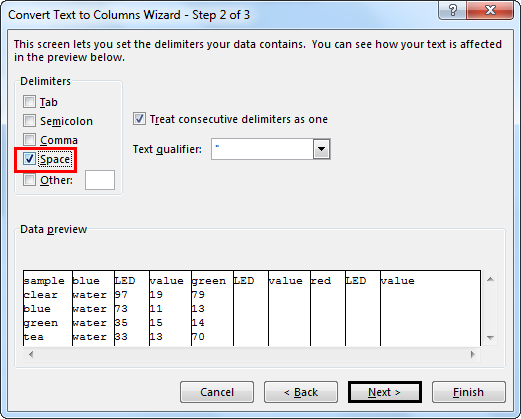The width and height of the screenshot is (521, 419).
Task: Click the preview scroll up arrow
Action: (490, 279)
